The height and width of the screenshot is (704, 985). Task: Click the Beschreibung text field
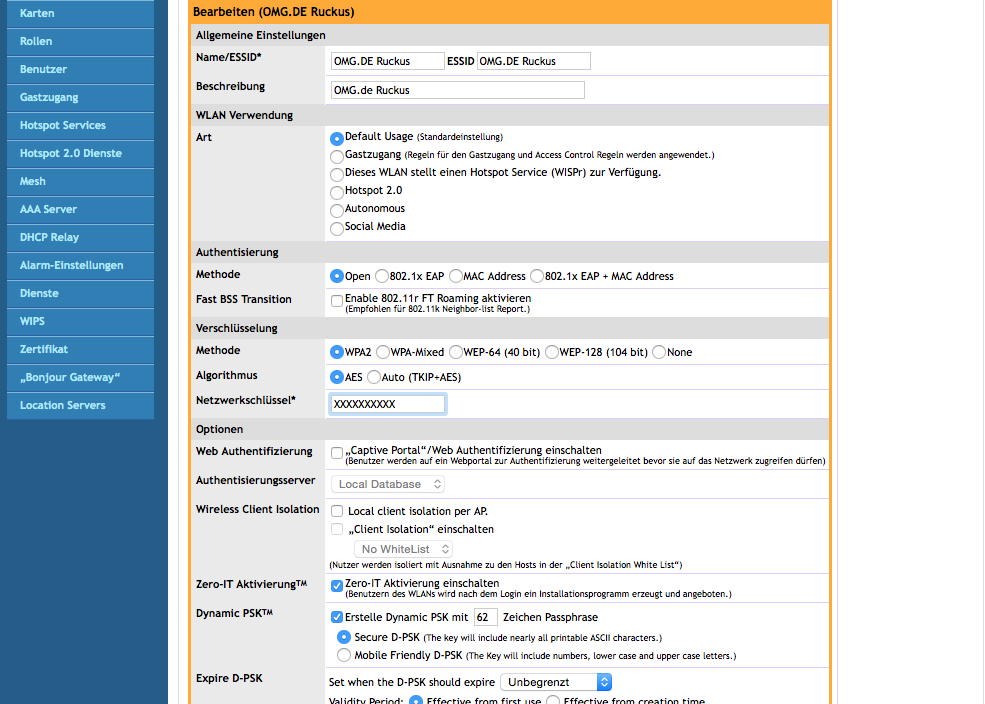point(457,90)
